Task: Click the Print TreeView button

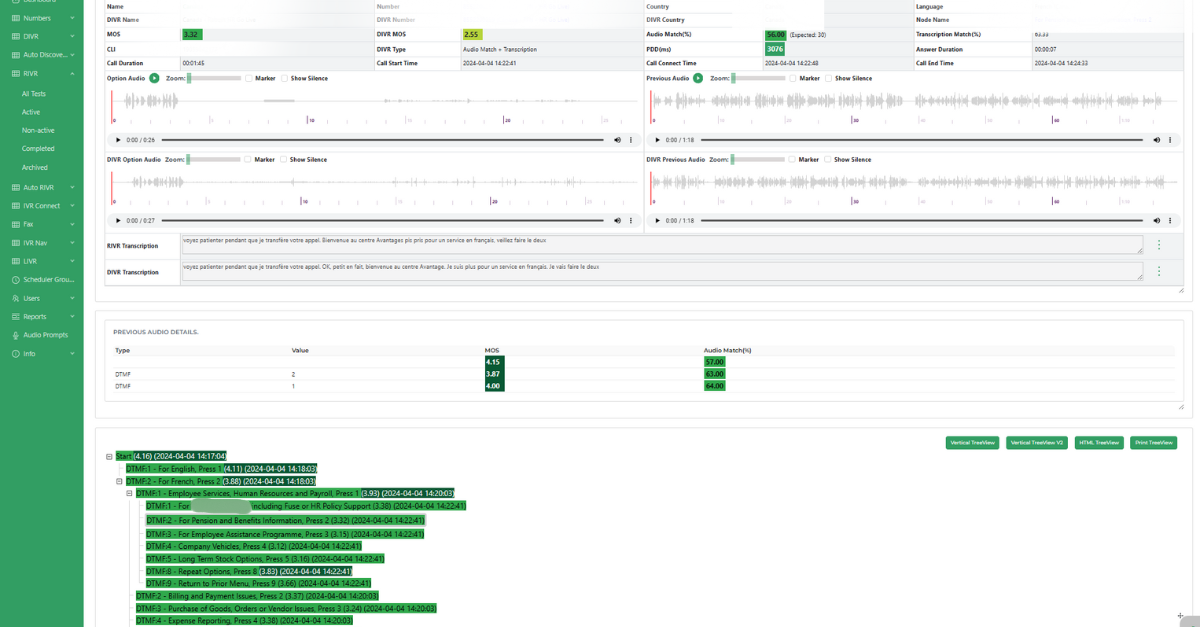Action: coord(1153,443)
